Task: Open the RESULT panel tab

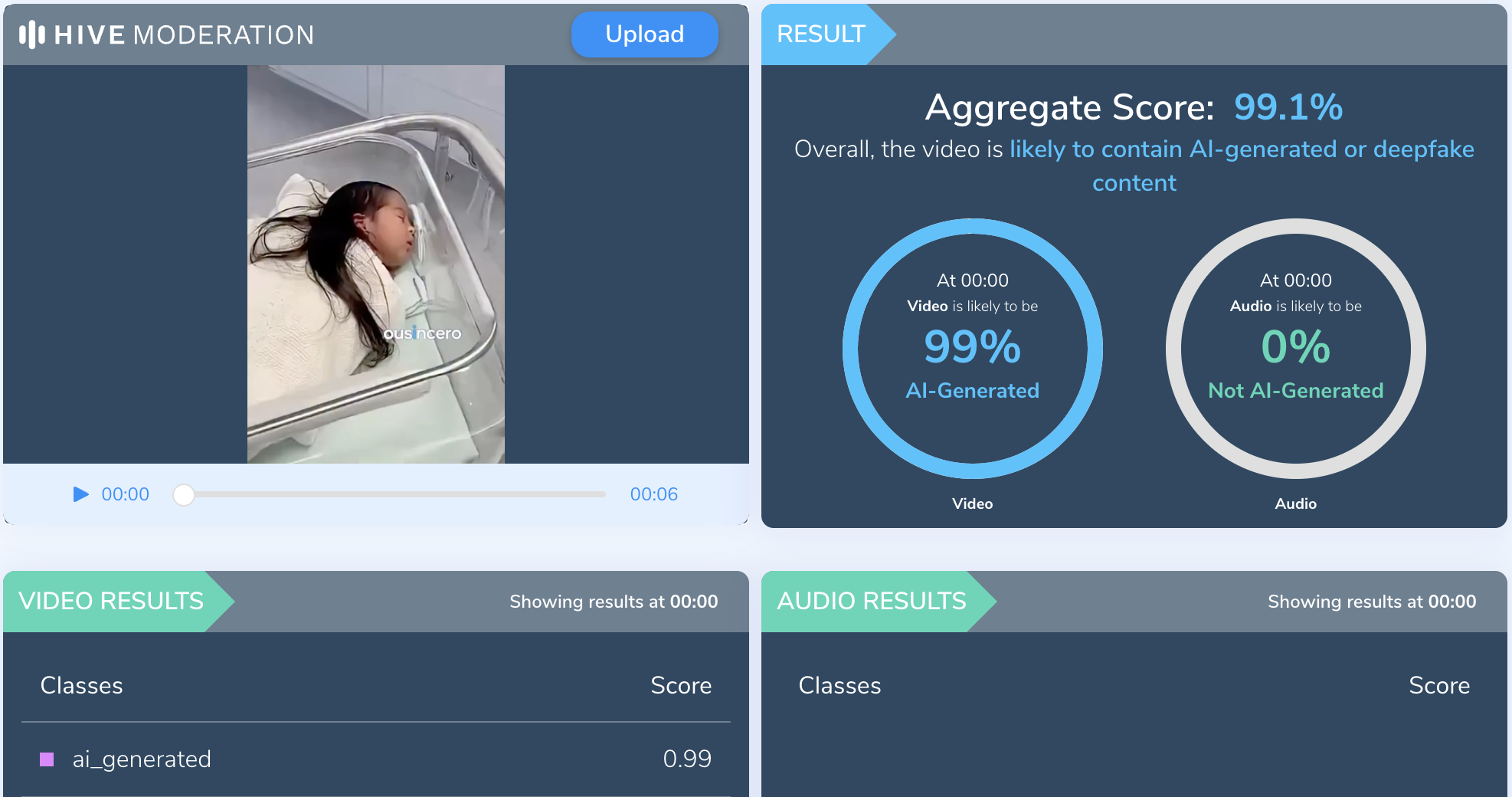Action: (821, 34)
